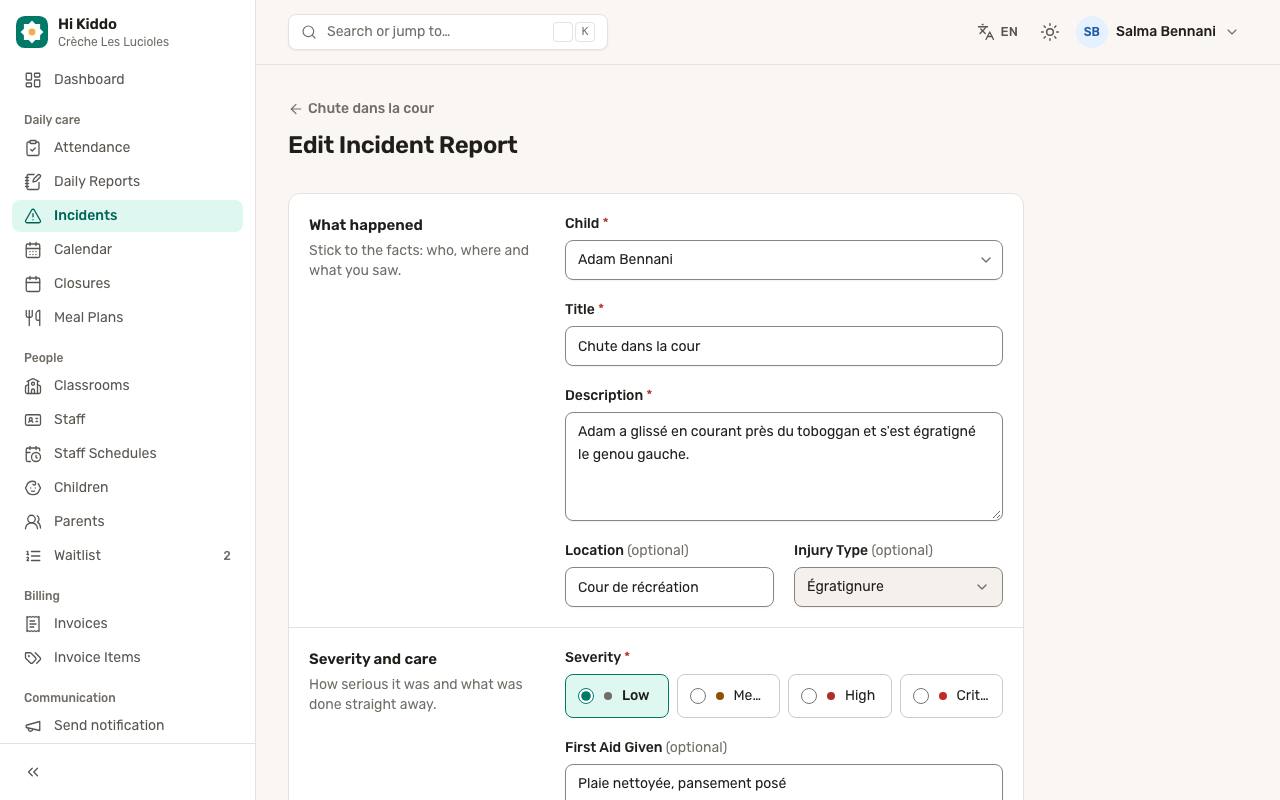
Task: Click the Invoices link in Billing
Action: [x=127, y=624]
